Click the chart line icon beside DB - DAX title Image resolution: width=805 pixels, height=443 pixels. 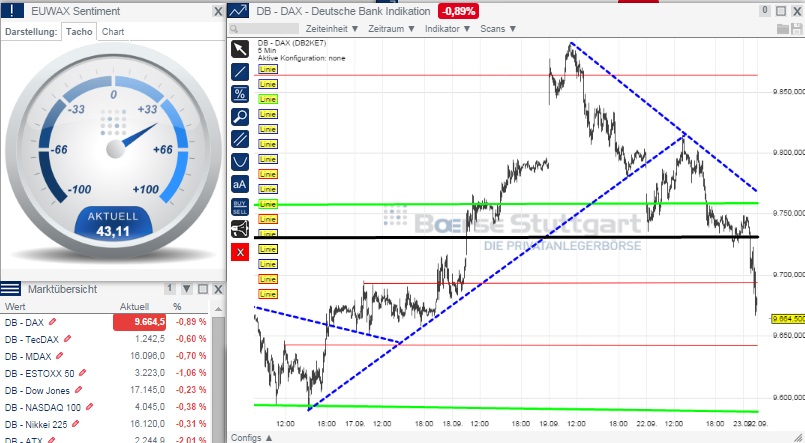[238, 11]
